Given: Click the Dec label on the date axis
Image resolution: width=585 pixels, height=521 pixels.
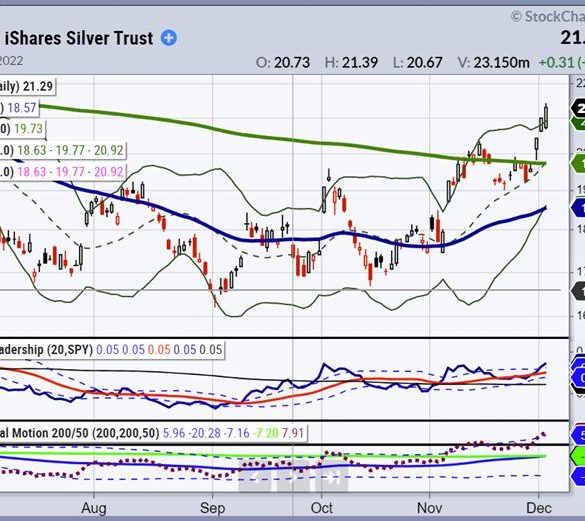Looking at the screenshot, I should coord(539,508).
